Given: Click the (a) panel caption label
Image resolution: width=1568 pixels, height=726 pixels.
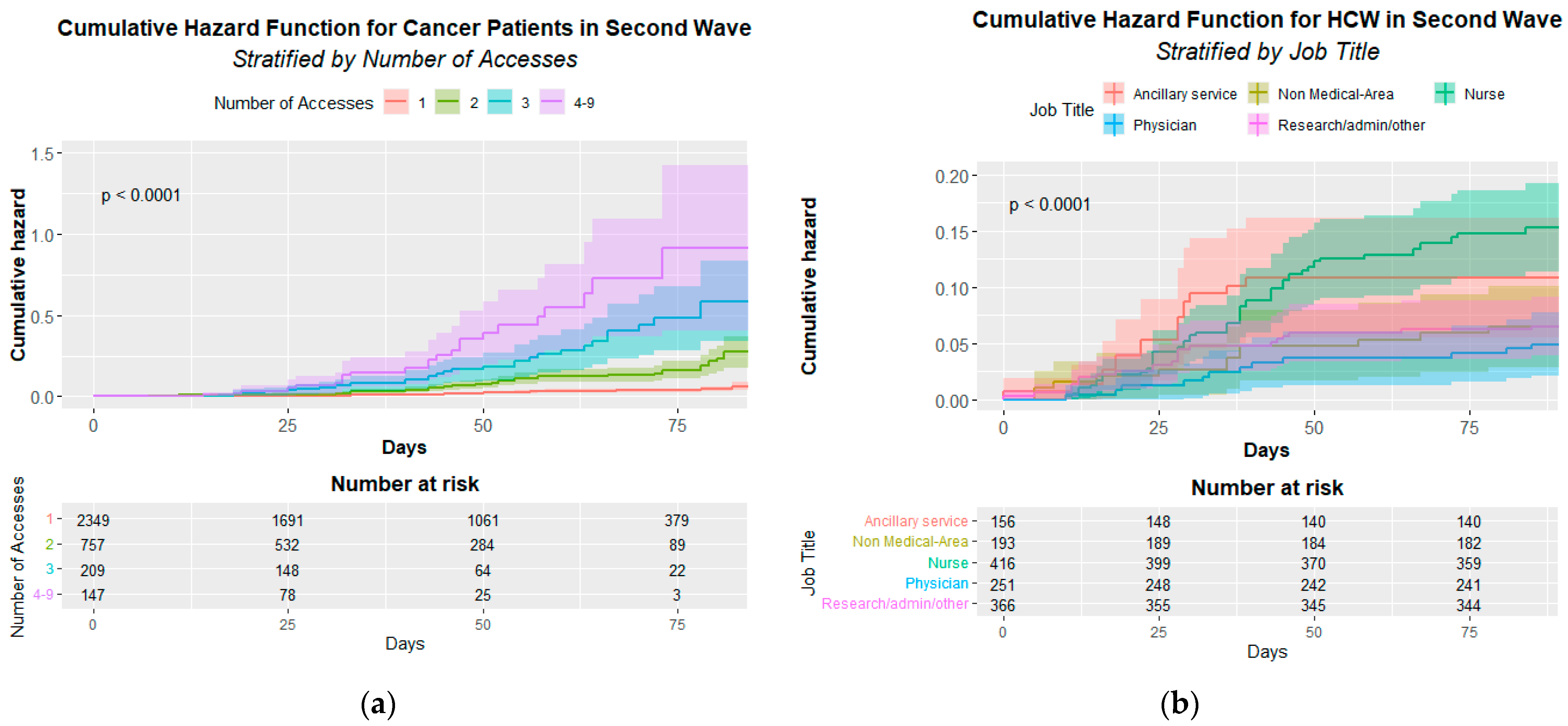Looking at the screenshot, I should pyautogui.click(x=378, y=705).
